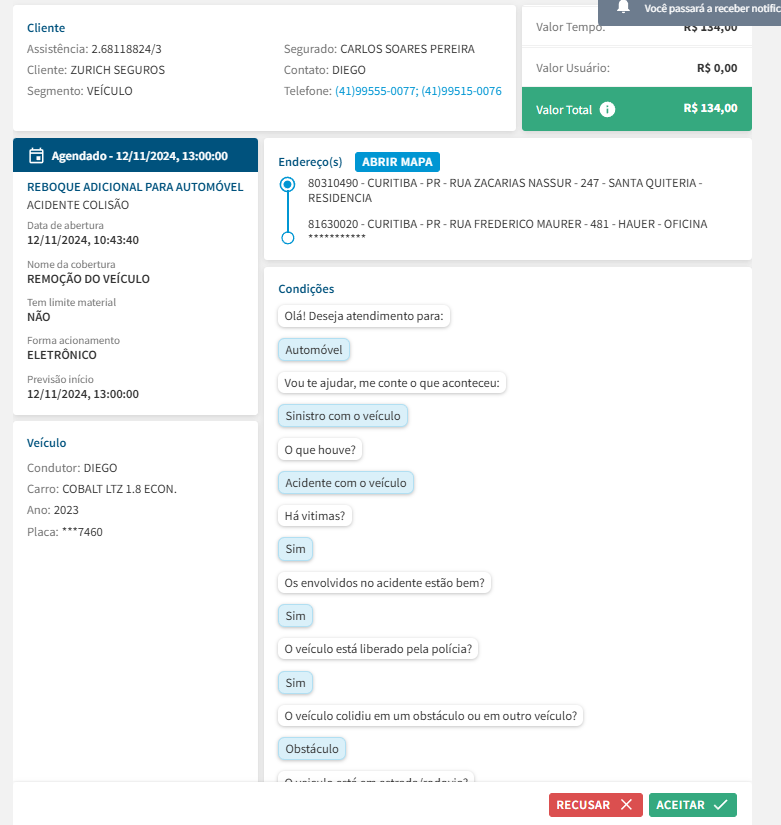Click the Obstáculo answer chip
This screenshot has width=781, height=825.
click(313, 748)
